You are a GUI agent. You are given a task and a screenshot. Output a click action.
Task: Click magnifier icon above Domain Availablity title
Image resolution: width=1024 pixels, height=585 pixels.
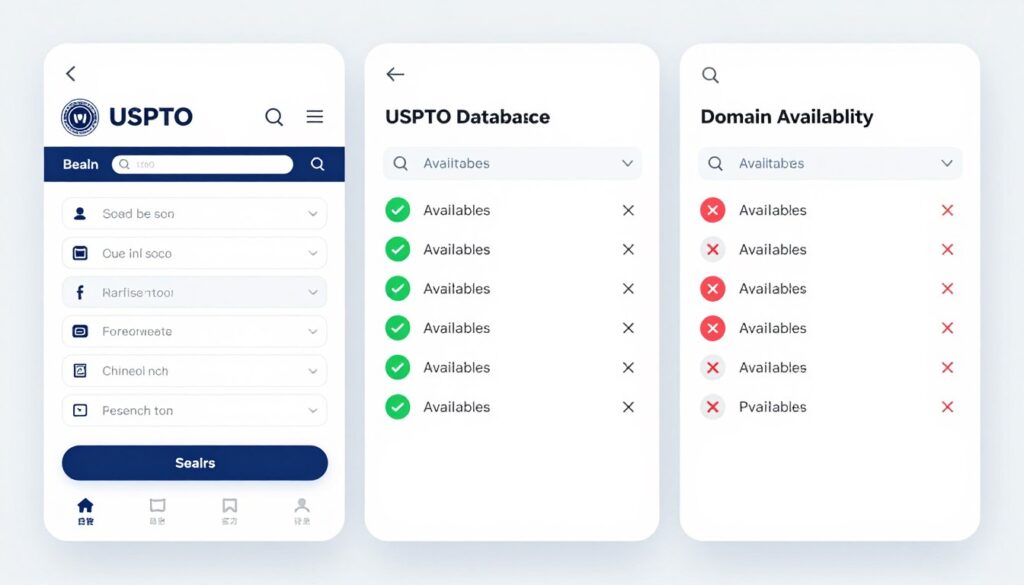[x=711, y=75]
